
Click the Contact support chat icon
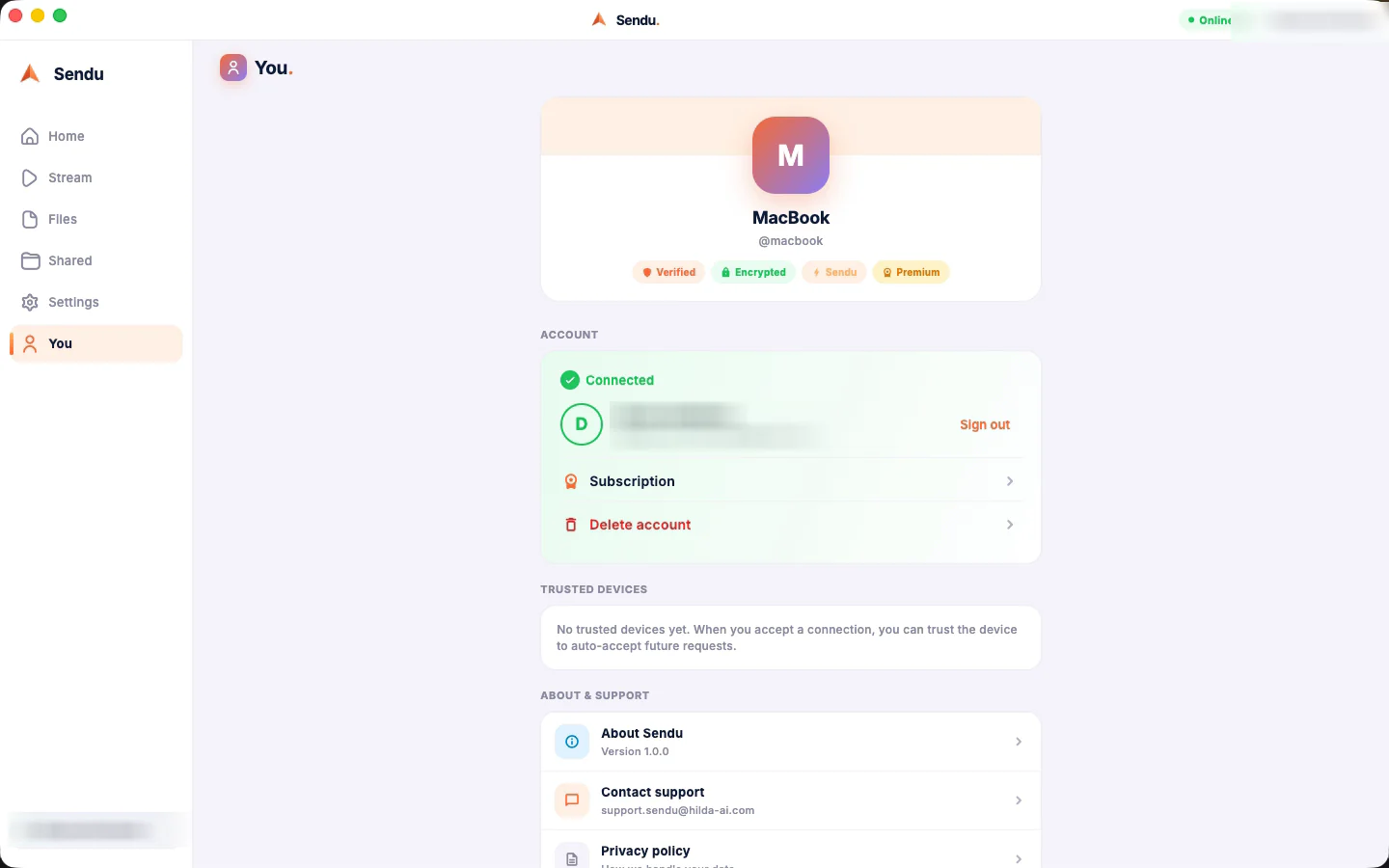click(x=572, y=800)
